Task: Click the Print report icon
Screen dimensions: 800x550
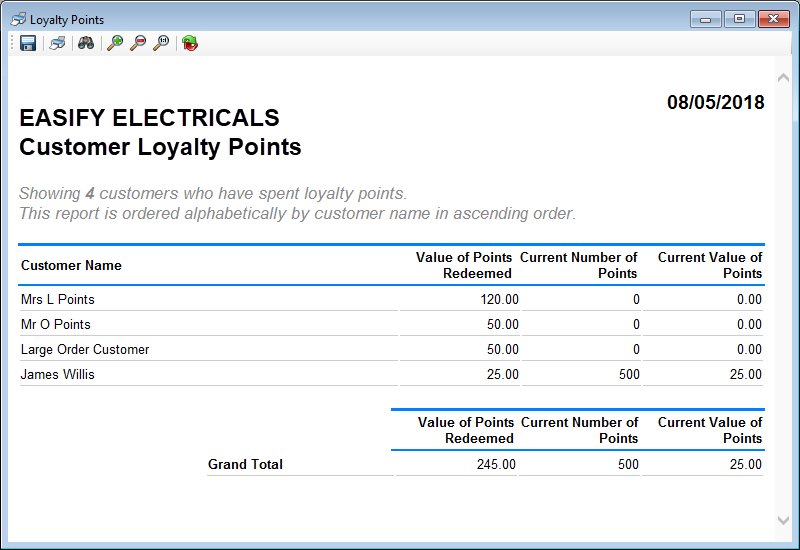Action: click(x=58, y=43)
